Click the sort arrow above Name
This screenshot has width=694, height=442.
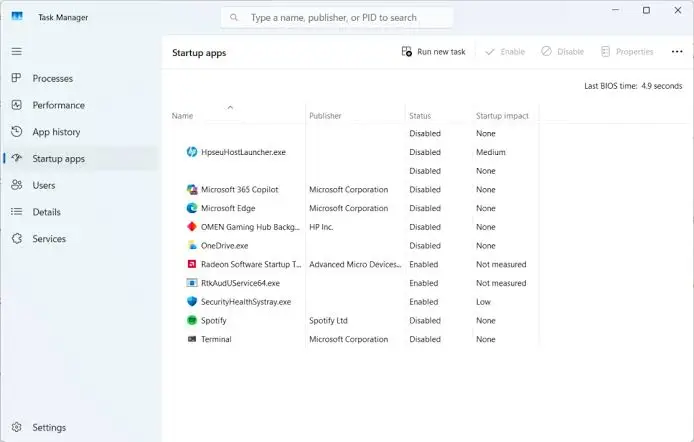click(230, 107)
